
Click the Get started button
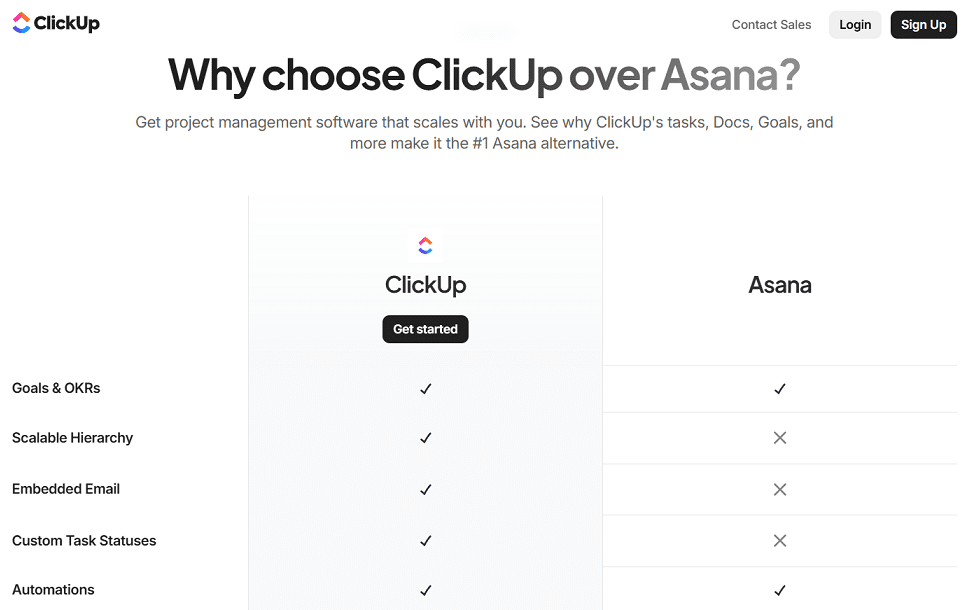(x=425, y=329)
